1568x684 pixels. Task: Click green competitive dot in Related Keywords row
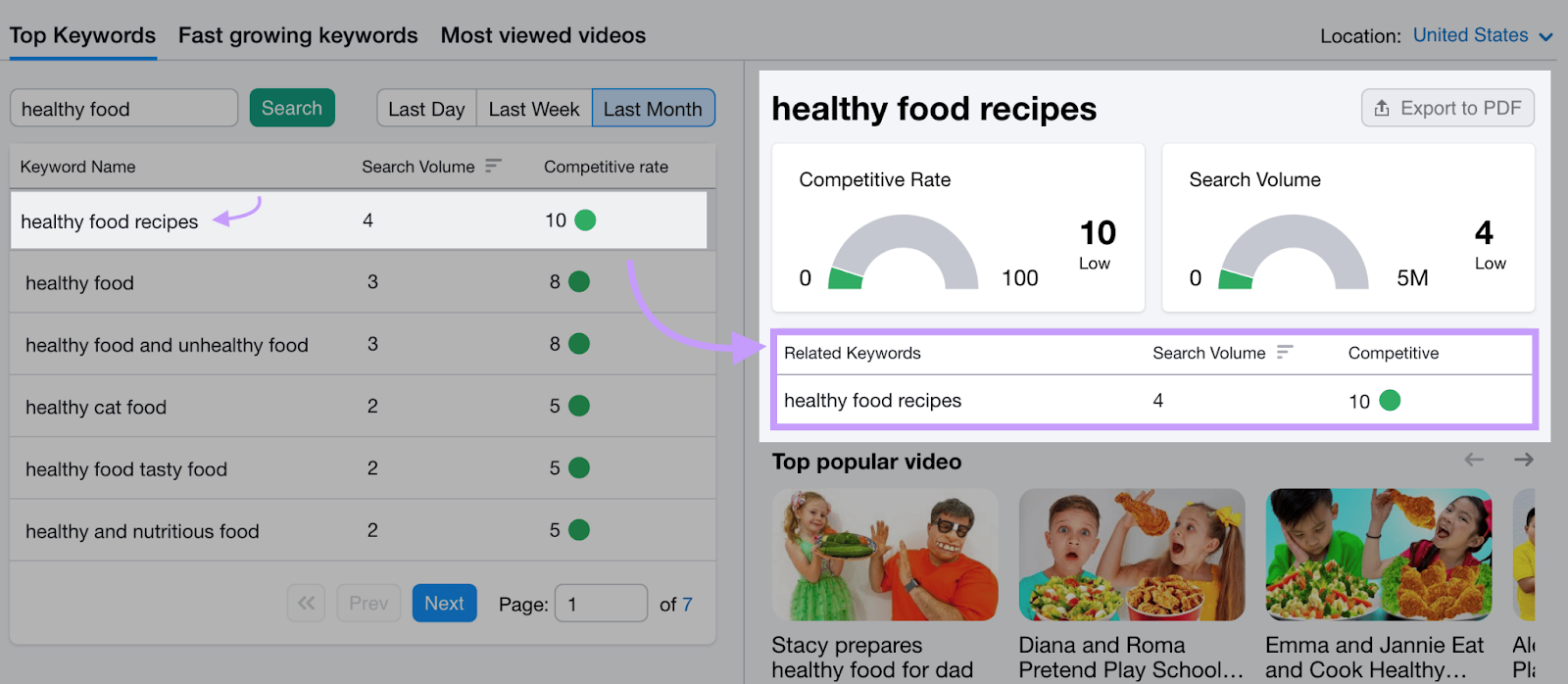coord(1390,400)
